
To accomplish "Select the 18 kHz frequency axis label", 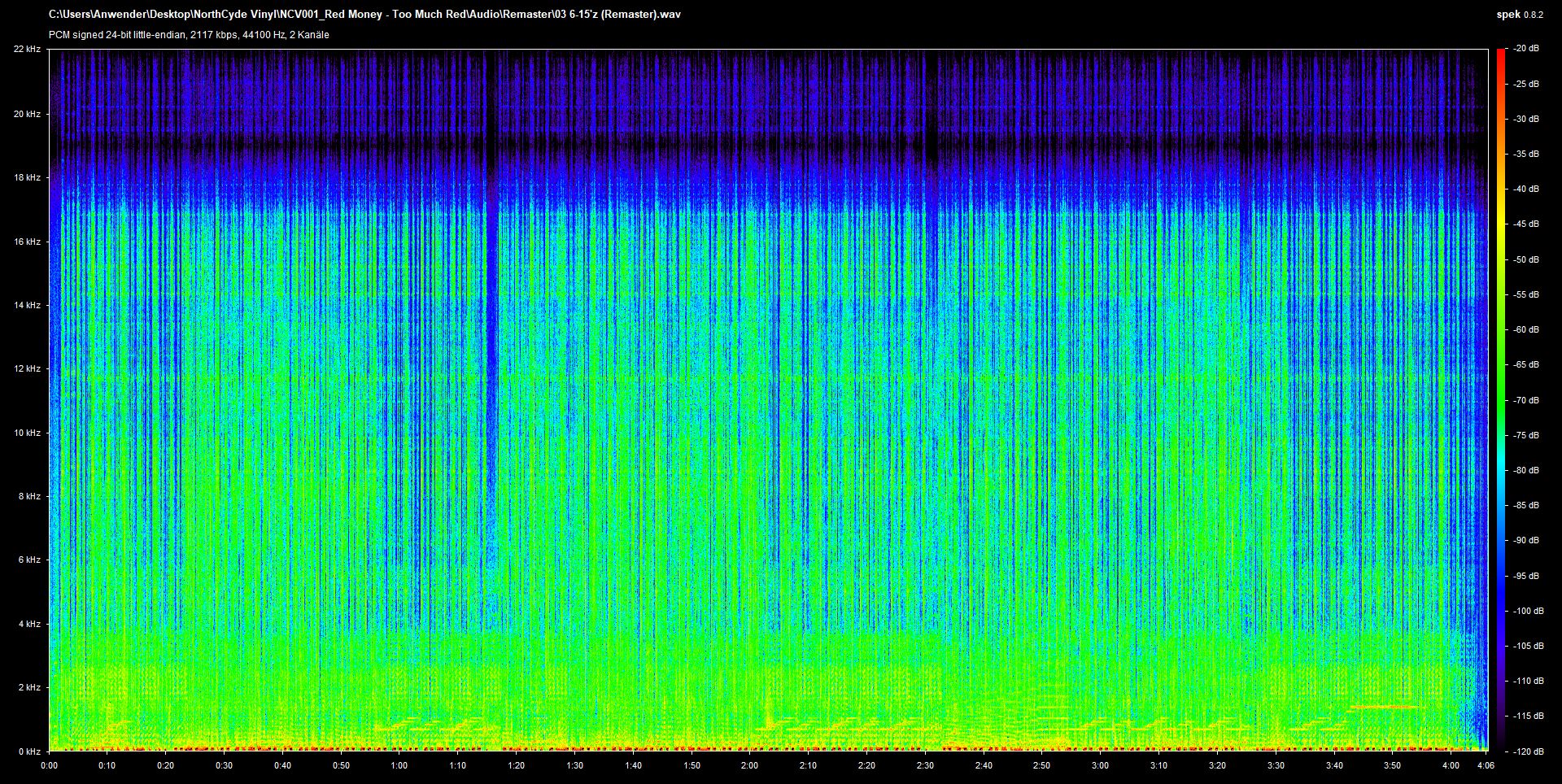I will (x=27, y=177).
